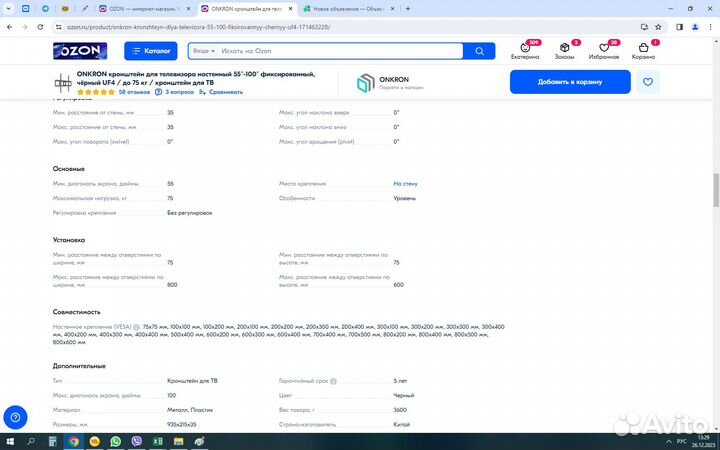Click the Металл, Пластик material value
720x450 pixels.
[x=190, y=410]
